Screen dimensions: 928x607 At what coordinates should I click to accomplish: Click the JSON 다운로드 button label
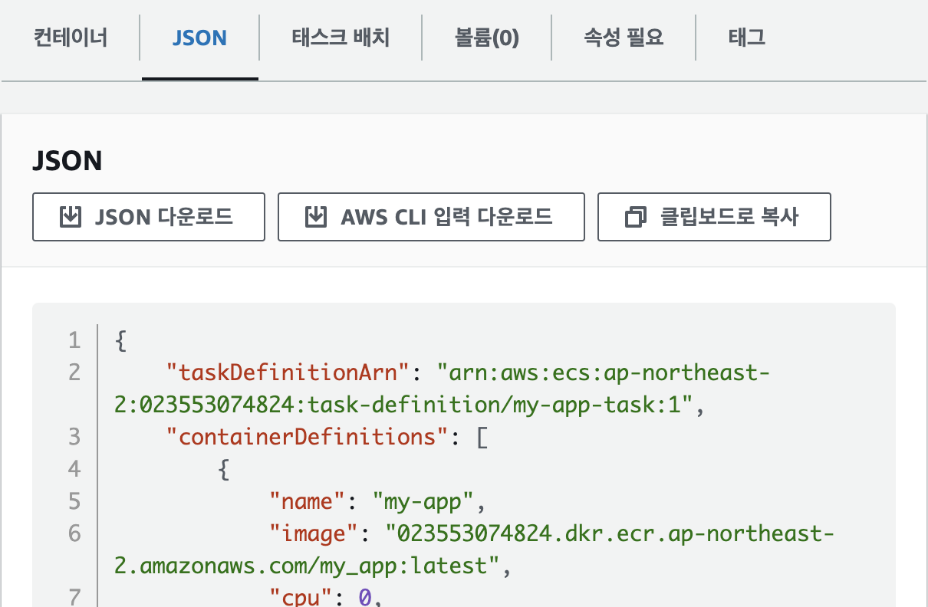tap(164, 217)
